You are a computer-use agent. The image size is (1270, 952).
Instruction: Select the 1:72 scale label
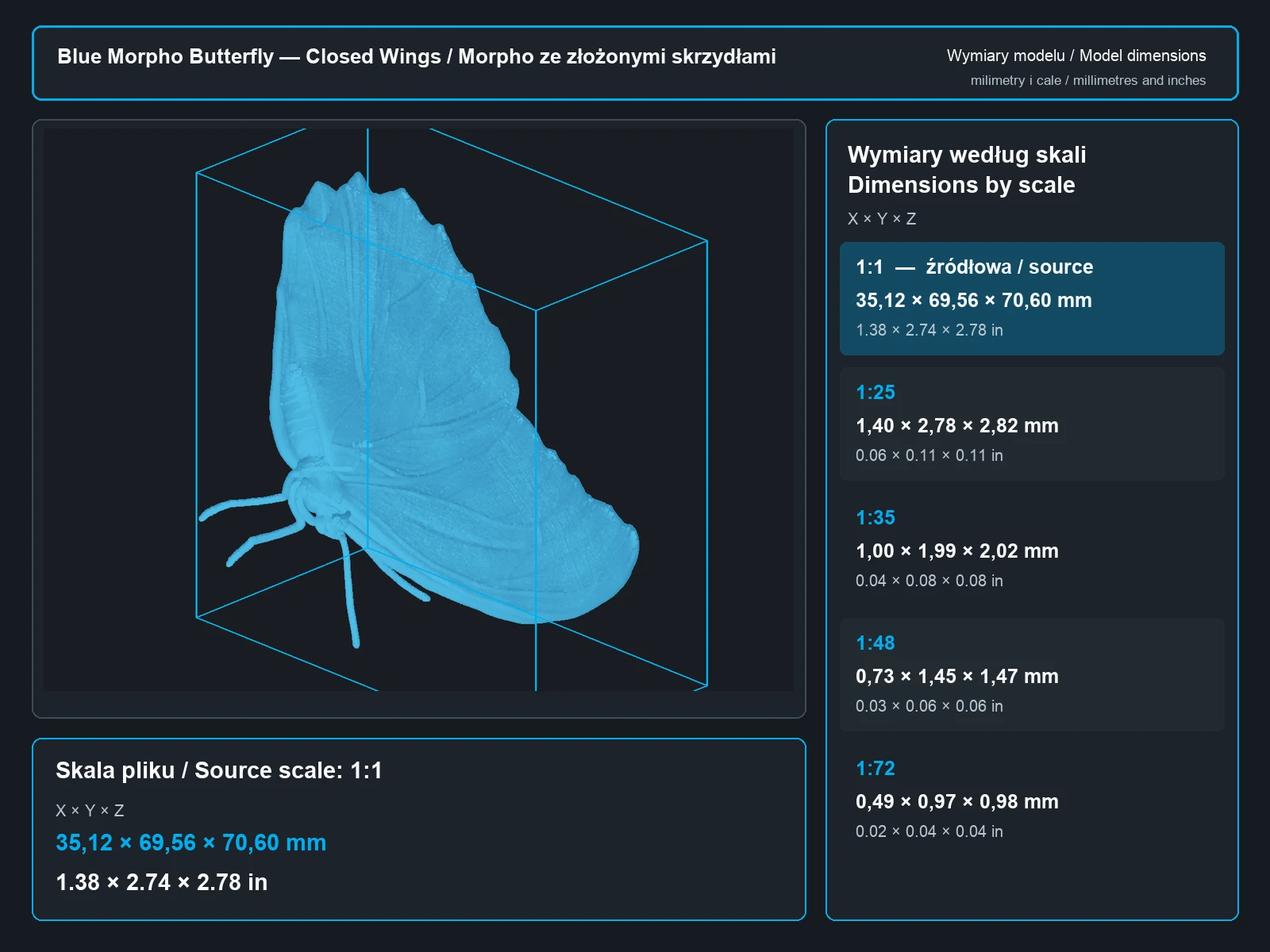pyautogui.click(x=876, y=769)
